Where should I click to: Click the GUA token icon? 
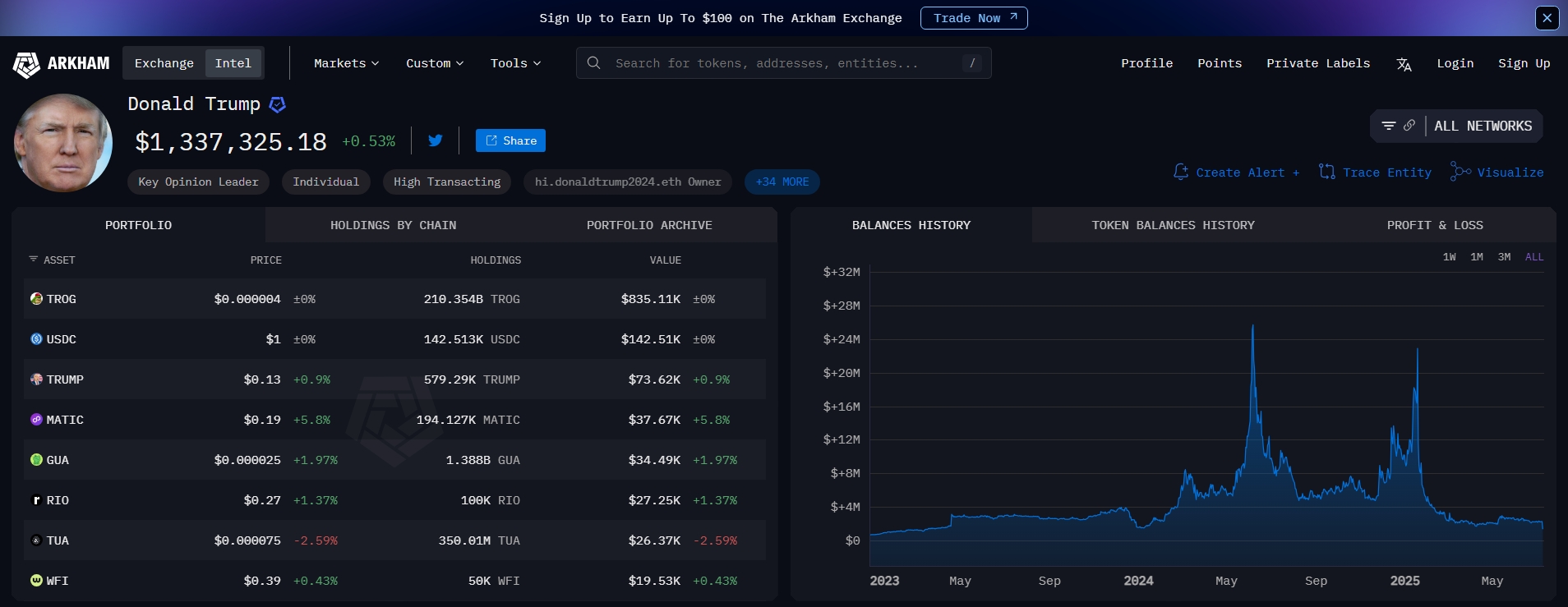(36, 460)
